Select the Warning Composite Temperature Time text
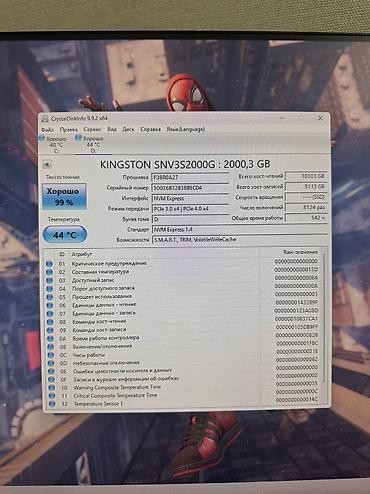 (x=117, y=387)
